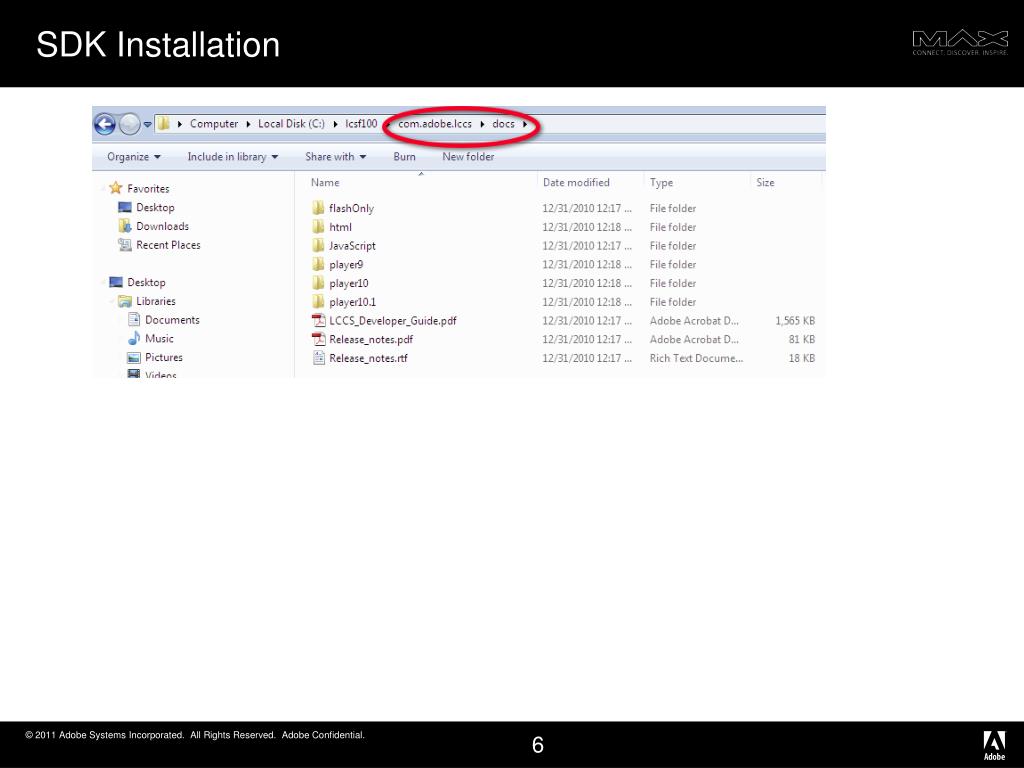
Task: Sort by Size column header
Action: pyautogui.click(x=765, y=183)
